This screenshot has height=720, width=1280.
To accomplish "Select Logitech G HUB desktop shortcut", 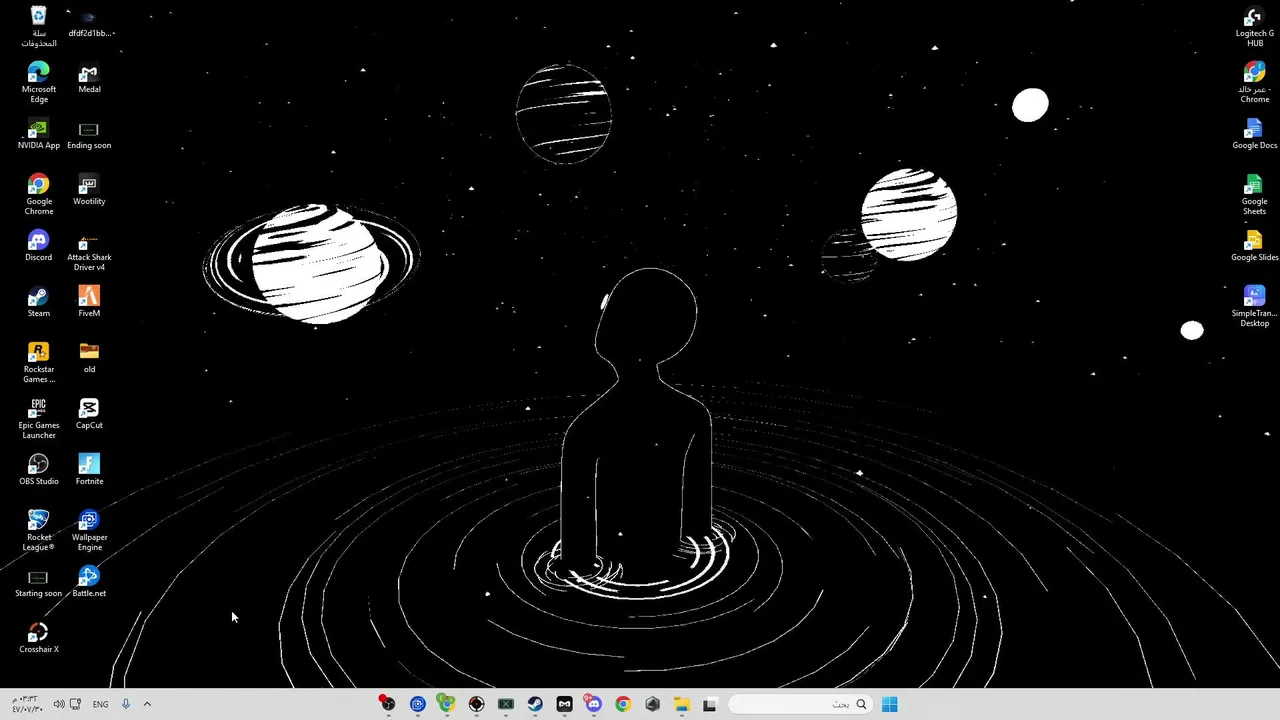I will (1254, 26).
